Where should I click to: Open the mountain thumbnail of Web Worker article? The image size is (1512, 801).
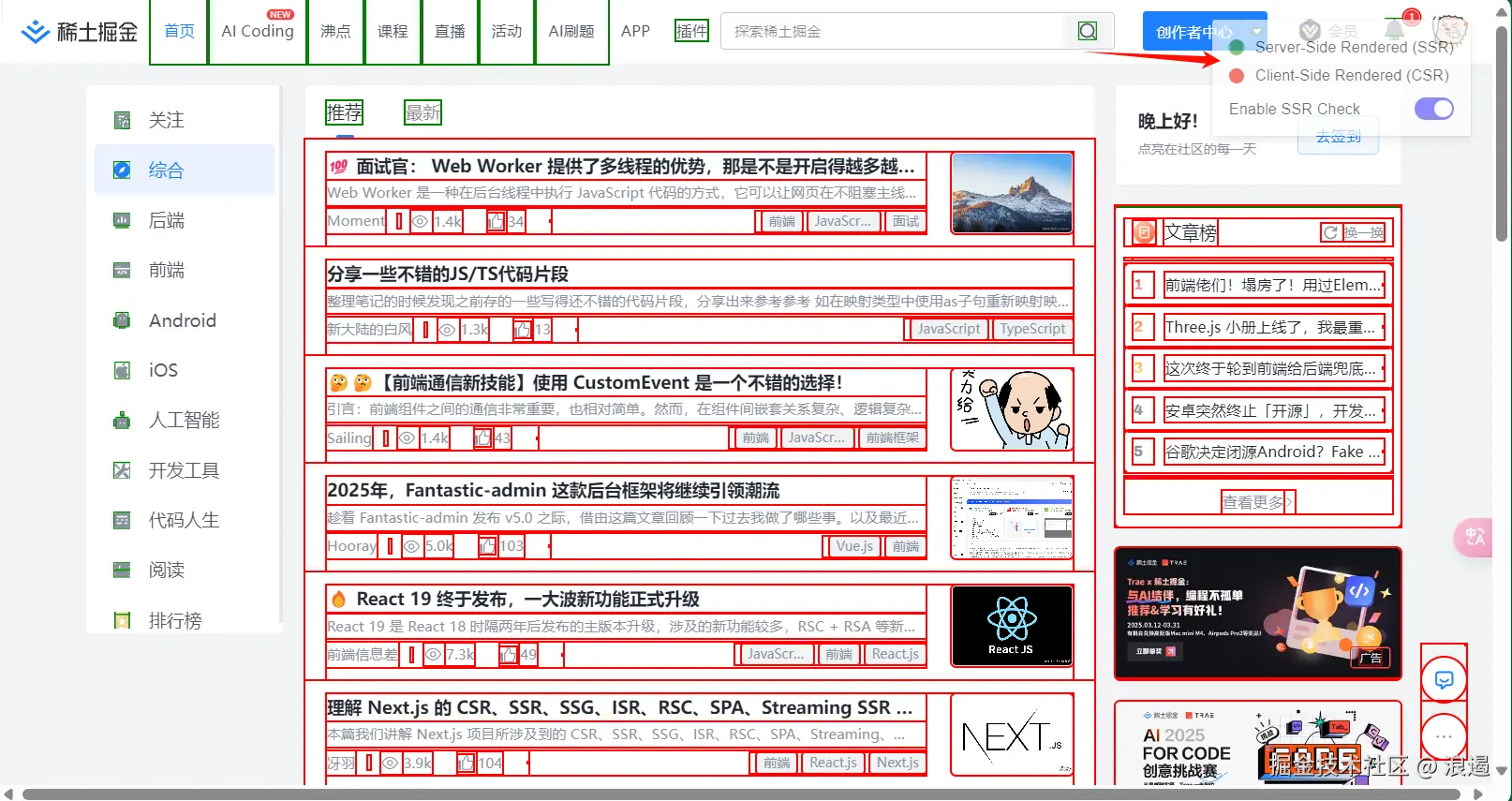[1012, 193]
